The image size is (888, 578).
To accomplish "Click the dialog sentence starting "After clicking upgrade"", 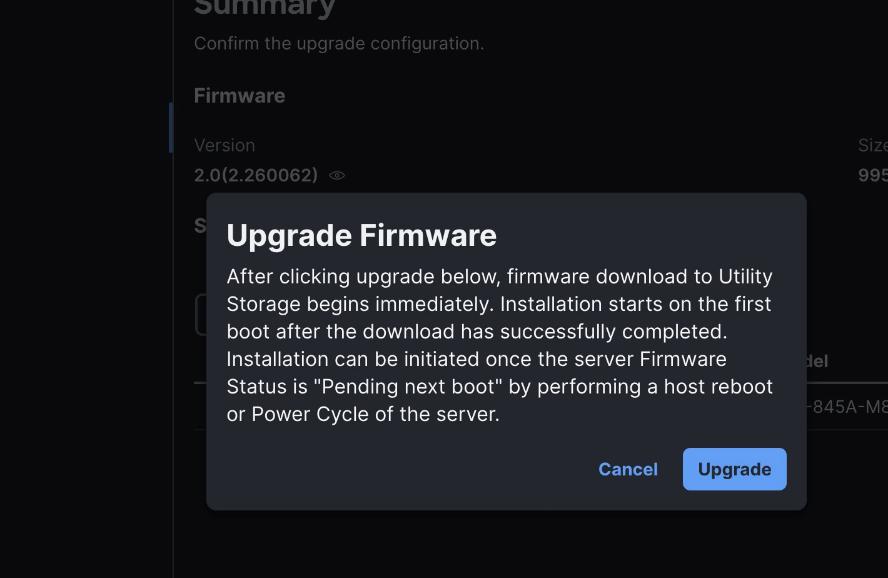I will pyautogui.click(x=500, y=290).
